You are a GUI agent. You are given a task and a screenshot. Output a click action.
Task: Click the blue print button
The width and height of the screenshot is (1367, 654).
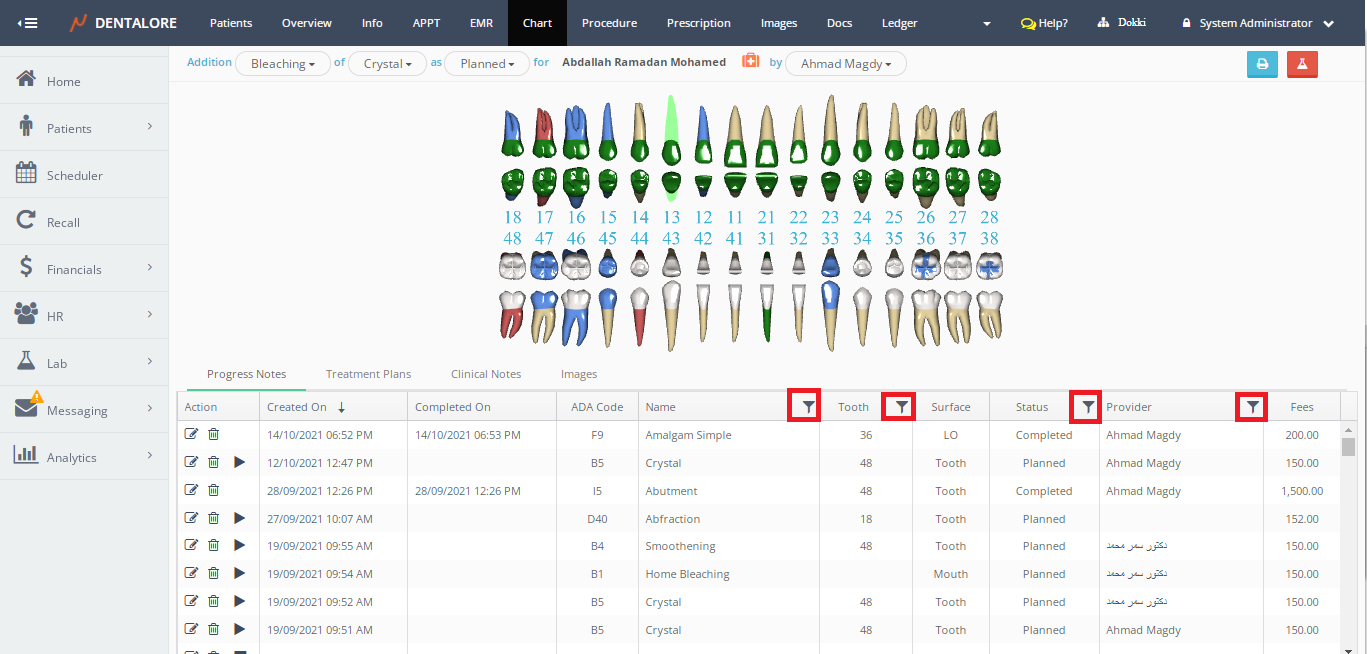pos(1262,64)
